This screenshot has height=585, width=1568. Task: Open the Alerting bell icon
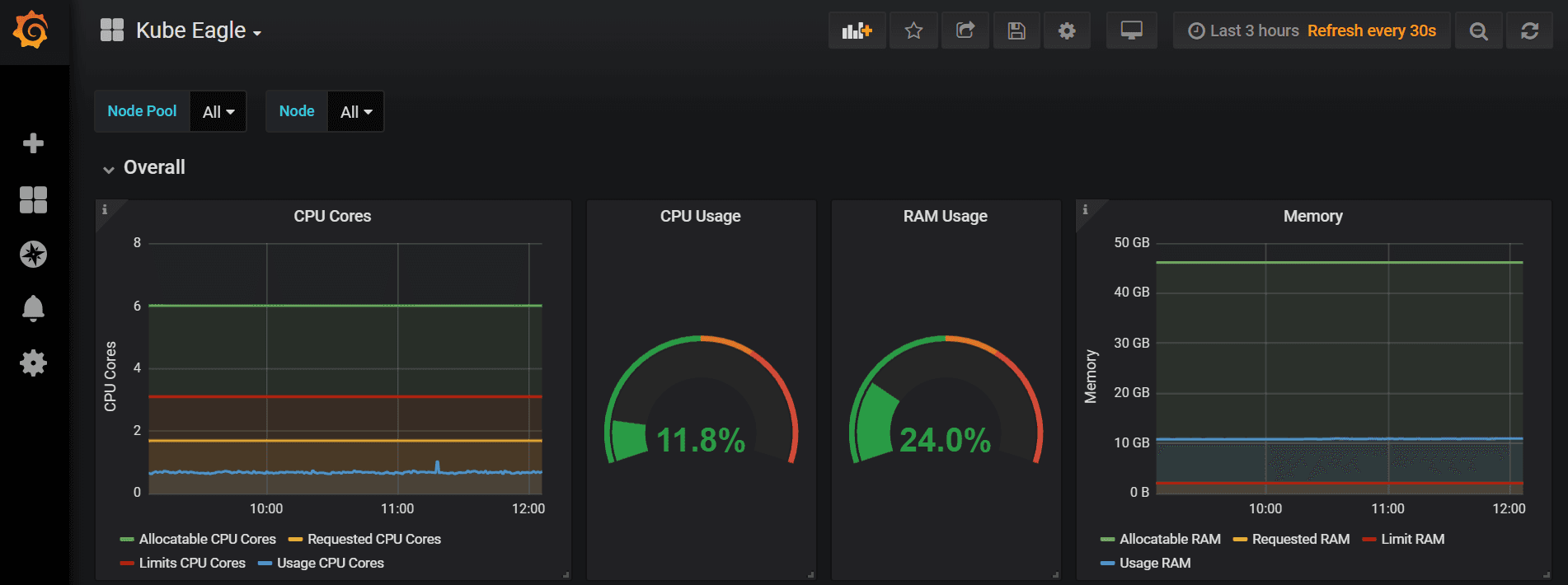[33, 308]
